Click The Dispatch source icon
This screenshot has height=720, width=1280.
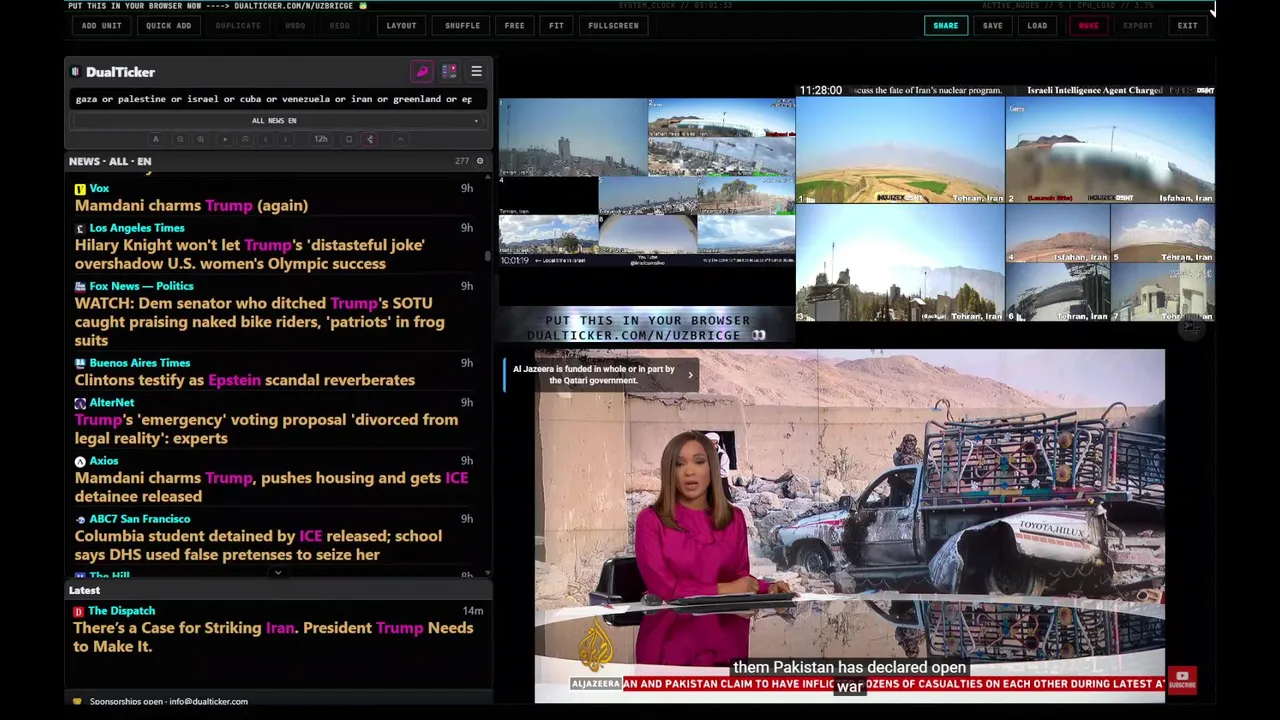(79, 611)
